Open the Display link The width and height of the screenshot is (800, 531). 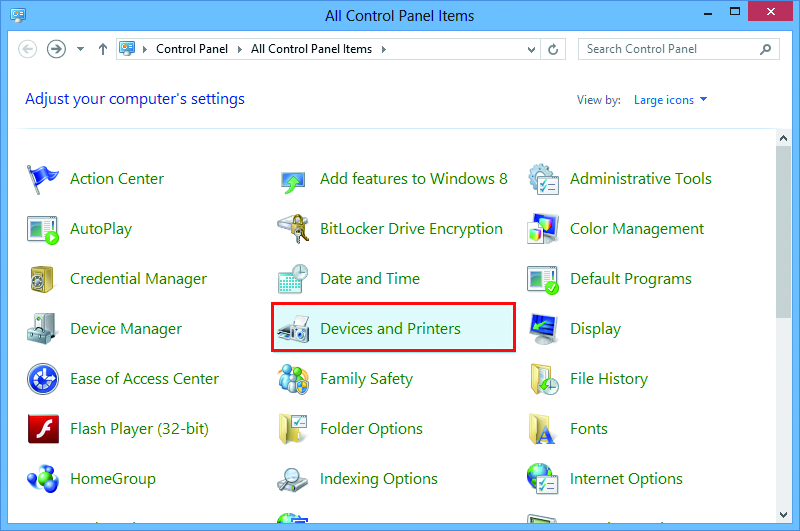click(x=595, y=329)
